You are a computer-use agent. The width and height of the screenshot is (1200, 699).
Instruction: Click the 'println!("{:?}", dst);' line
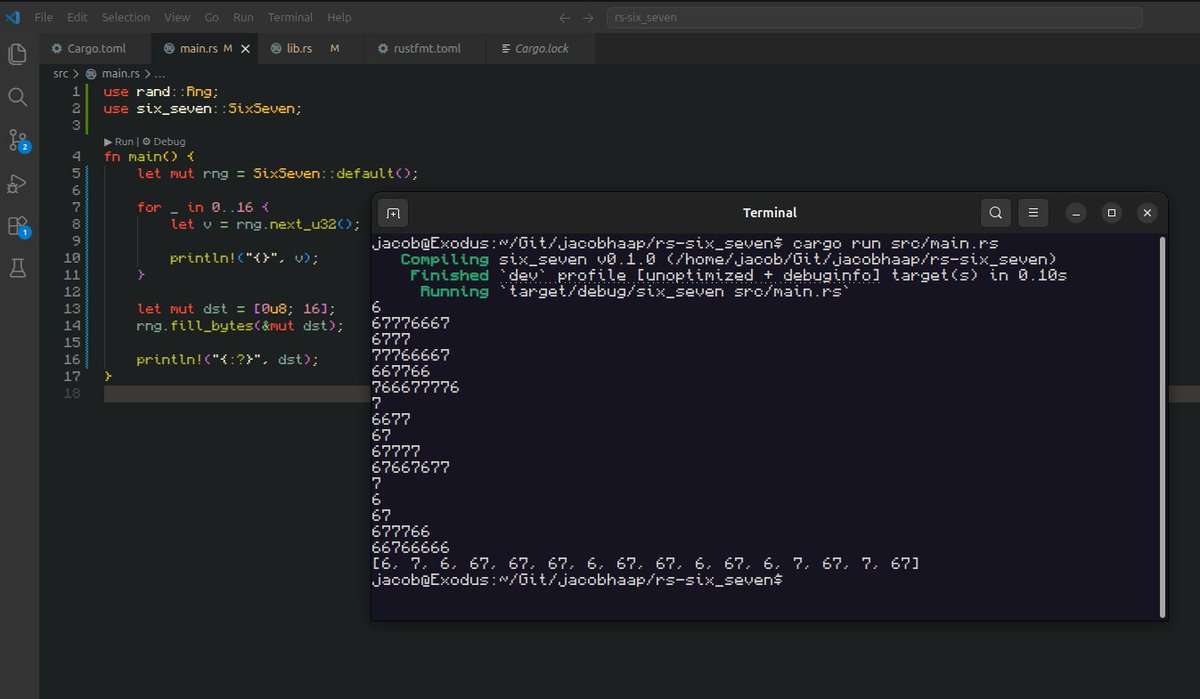click(228, 360)
